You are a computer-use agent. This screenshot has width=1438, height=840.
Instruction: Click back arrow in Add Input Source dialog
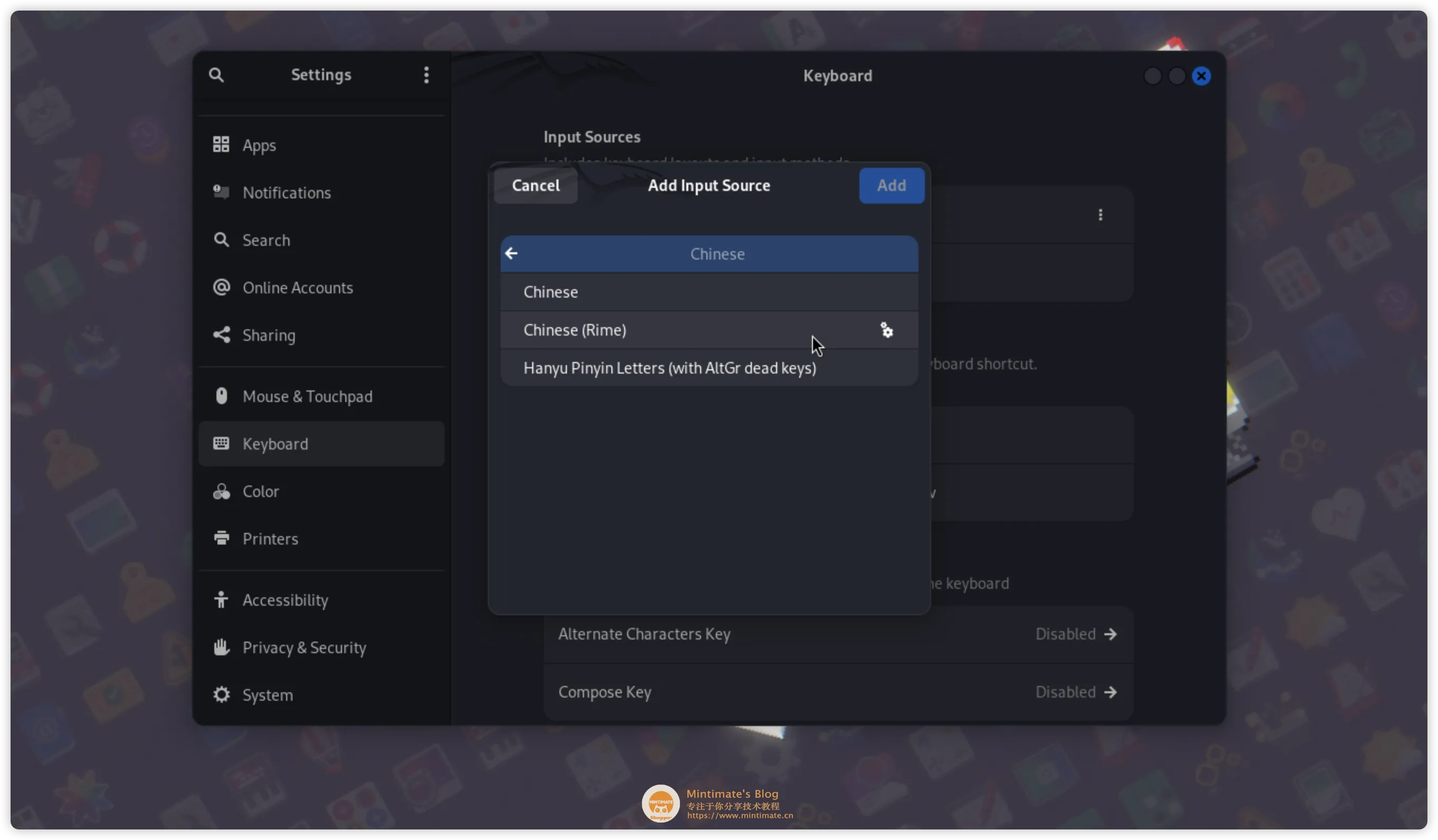tap(511, 253)
